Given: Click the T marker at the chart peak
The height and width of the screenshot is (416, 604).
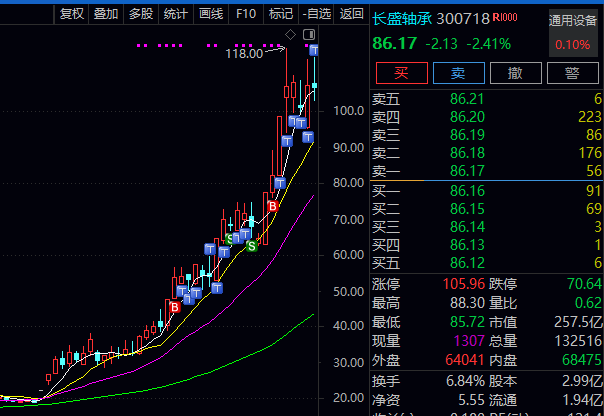Looking at the screenshot, I should pos(314,50).
